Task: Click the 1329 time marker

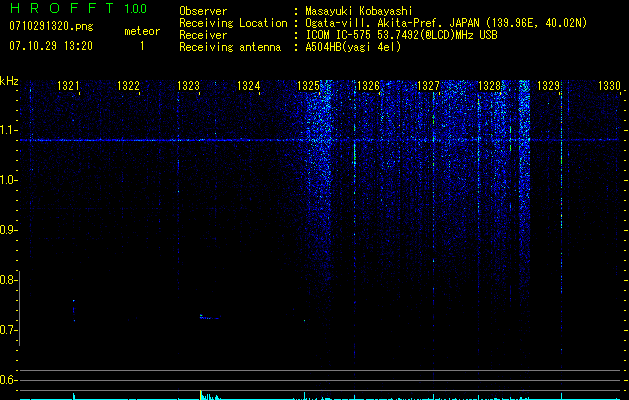Action: 548,85
